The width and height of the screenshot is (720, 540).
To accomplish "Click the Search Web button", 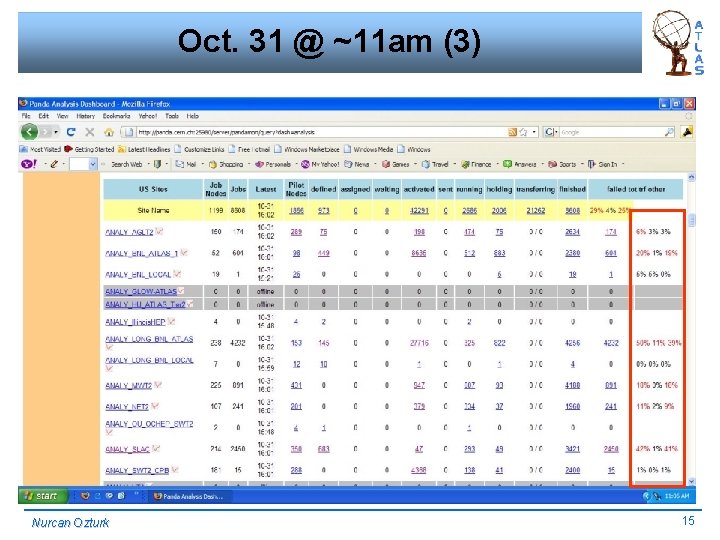I will pos(126,164).
